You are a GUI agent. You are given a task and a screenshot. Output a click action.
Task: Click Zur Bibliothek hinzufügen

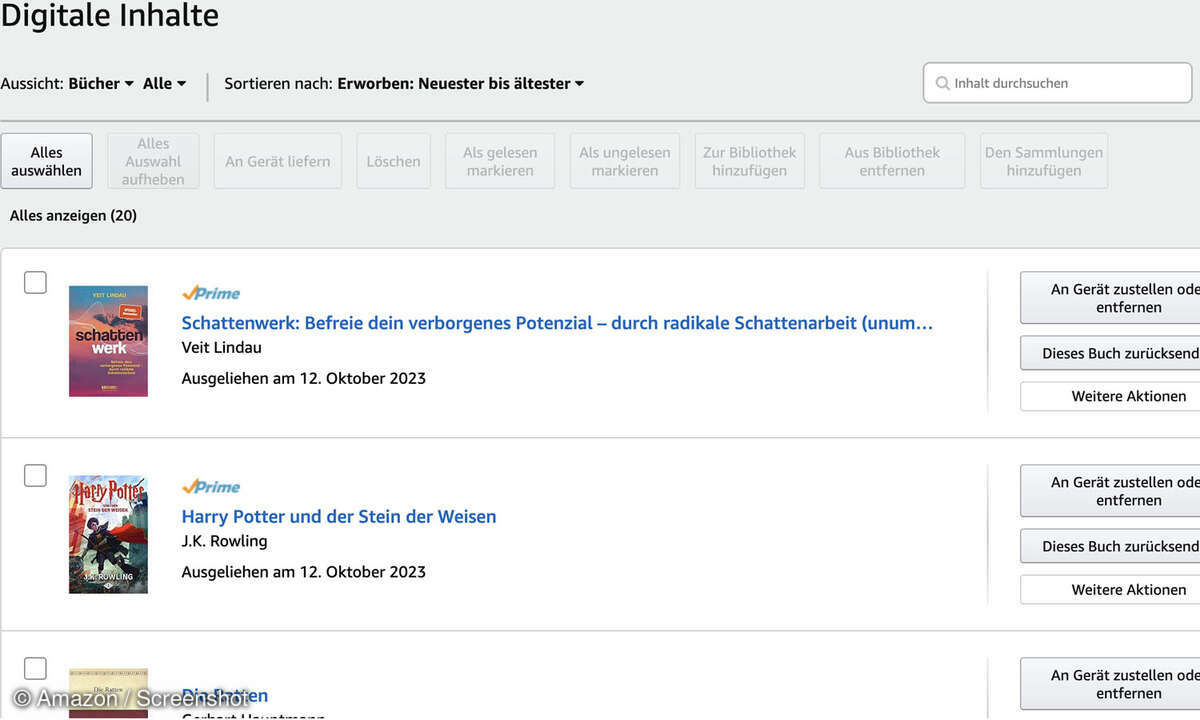click(x=750, y=161)
